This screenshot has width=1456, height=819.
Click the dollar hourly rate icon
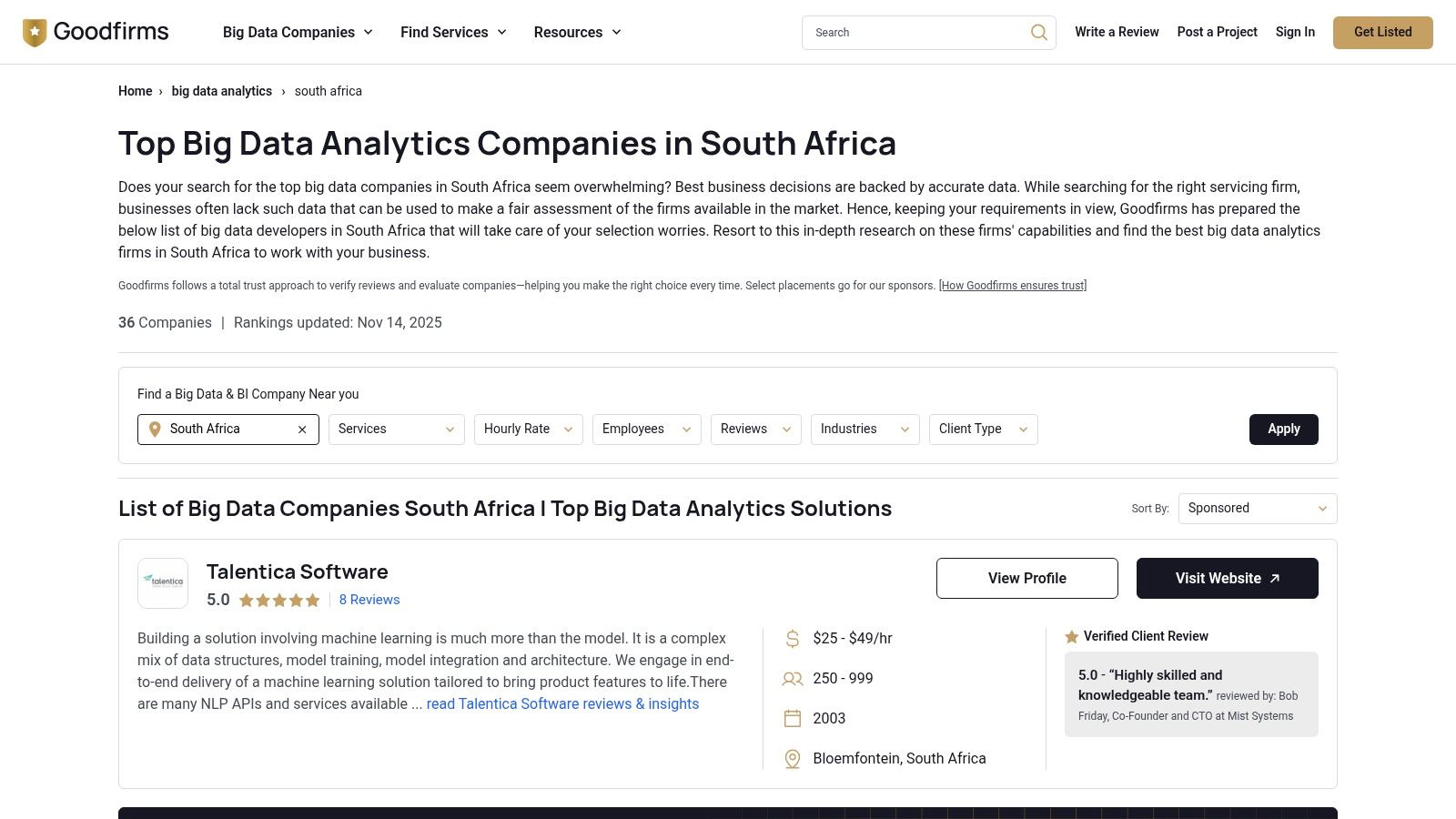point(793,639)
